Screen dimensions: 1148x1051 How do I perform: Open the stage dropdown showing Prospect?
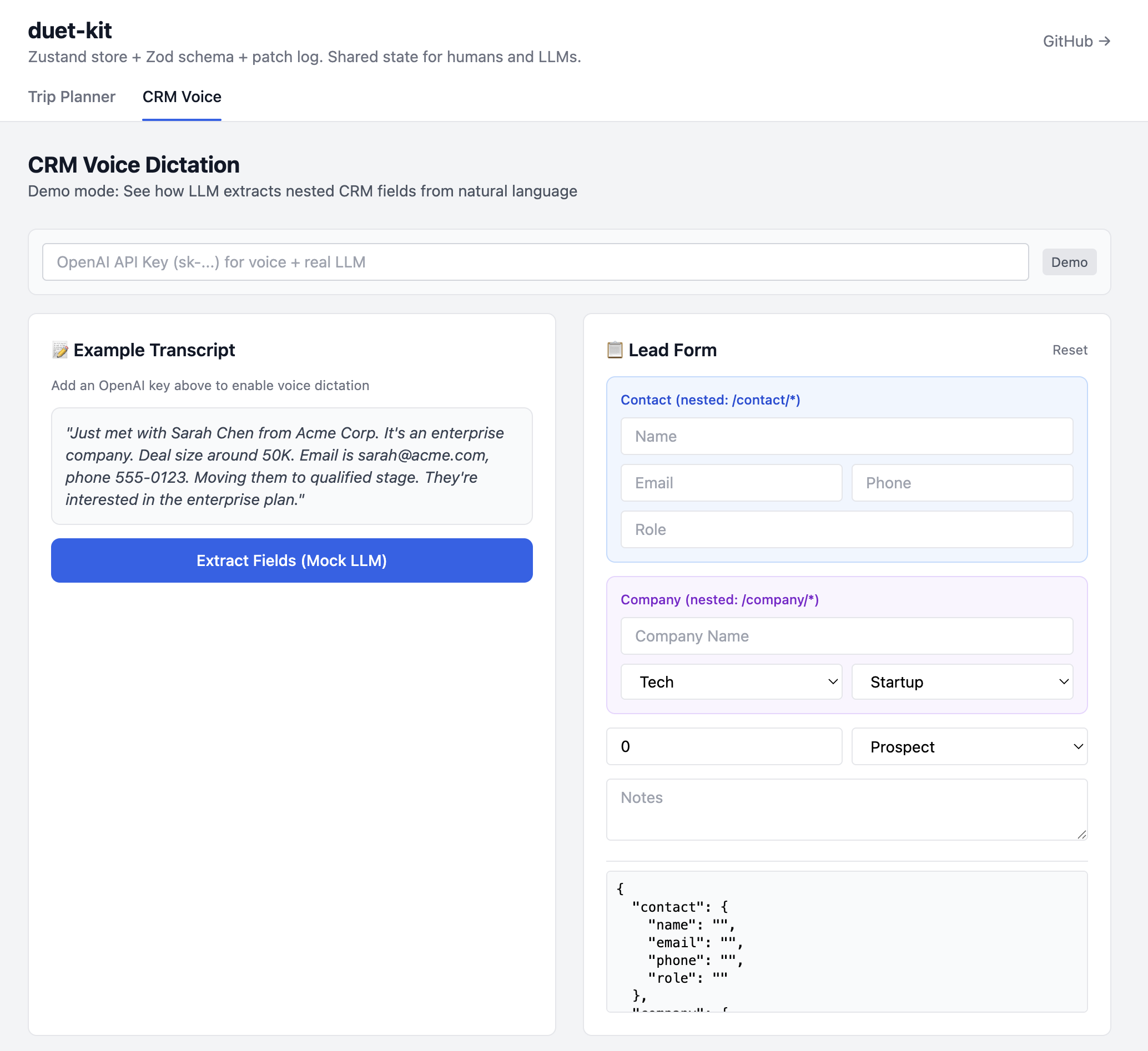click(969, 746)
